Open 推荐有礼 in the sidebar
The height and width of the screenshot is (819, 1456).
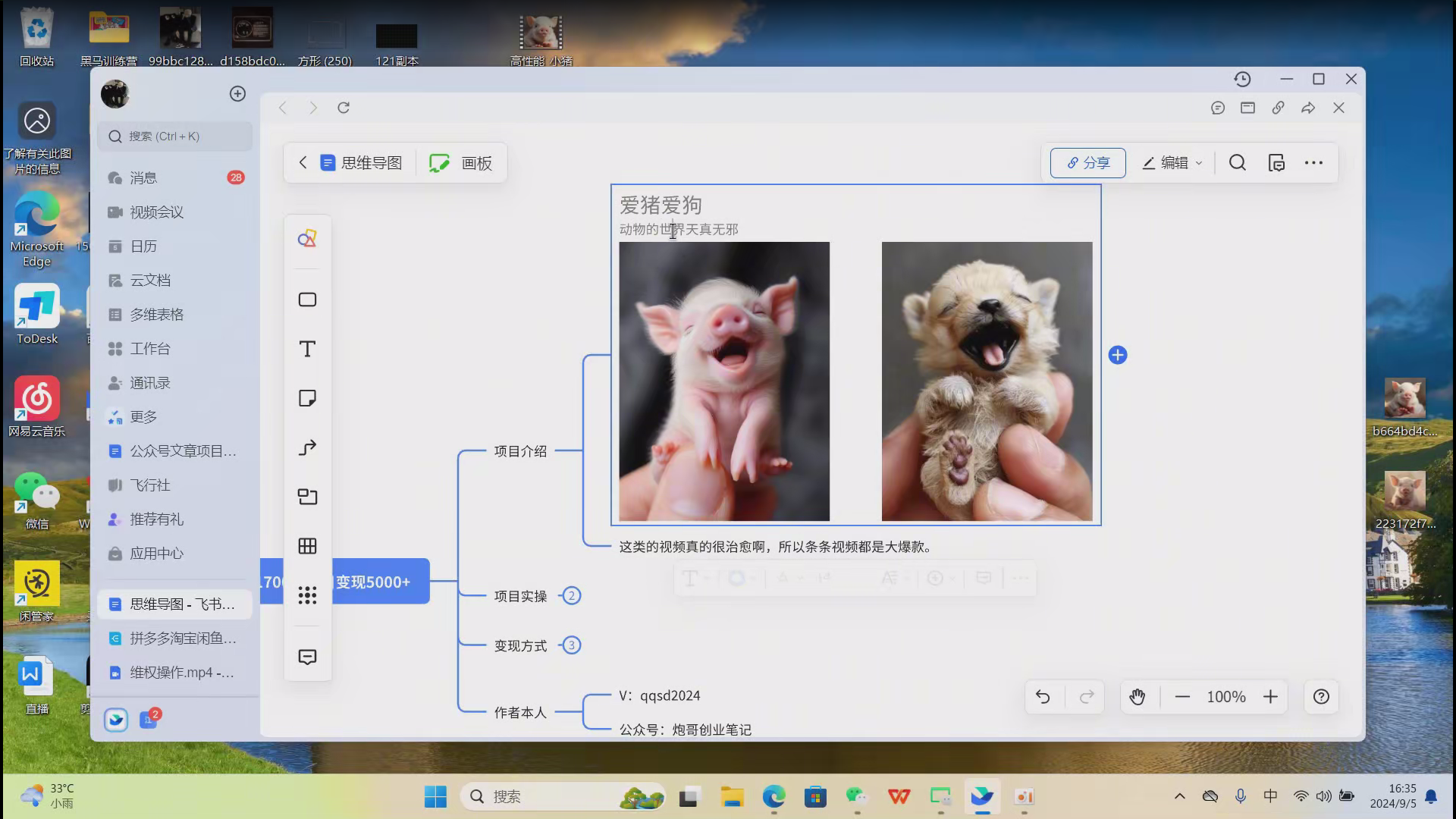[175, 519]
